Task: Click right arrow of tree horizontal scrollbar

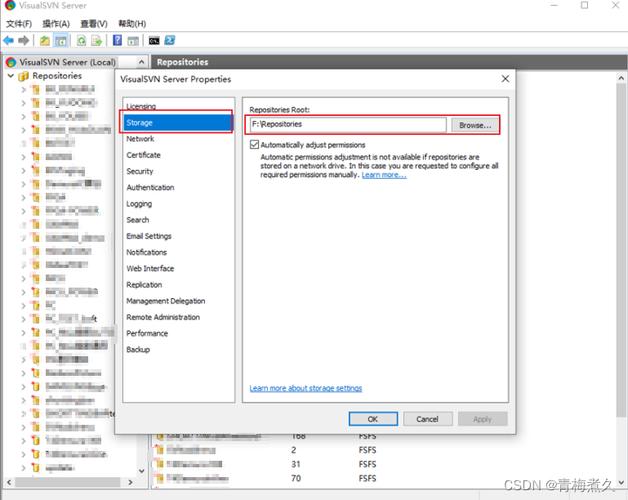Action: click(x=130, y=482)
